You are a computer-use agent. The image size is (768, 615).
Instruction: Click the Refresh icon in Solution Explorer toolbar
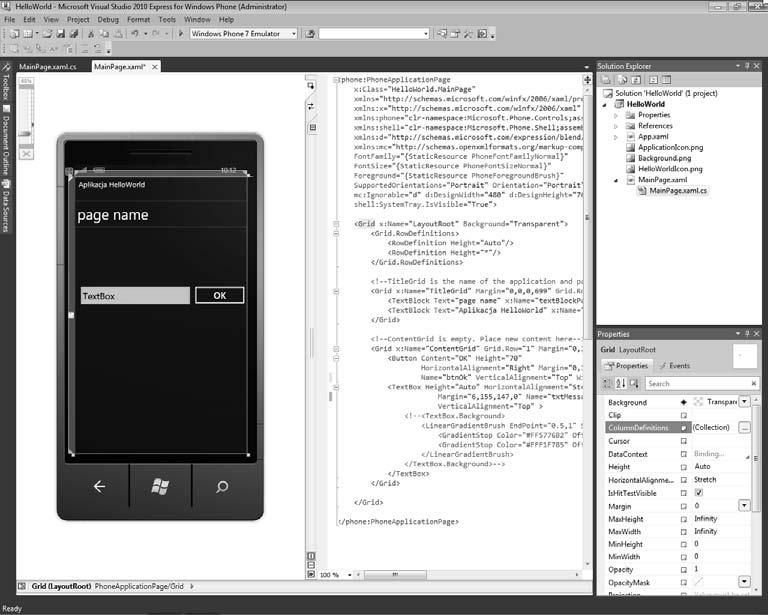[636, 80]
